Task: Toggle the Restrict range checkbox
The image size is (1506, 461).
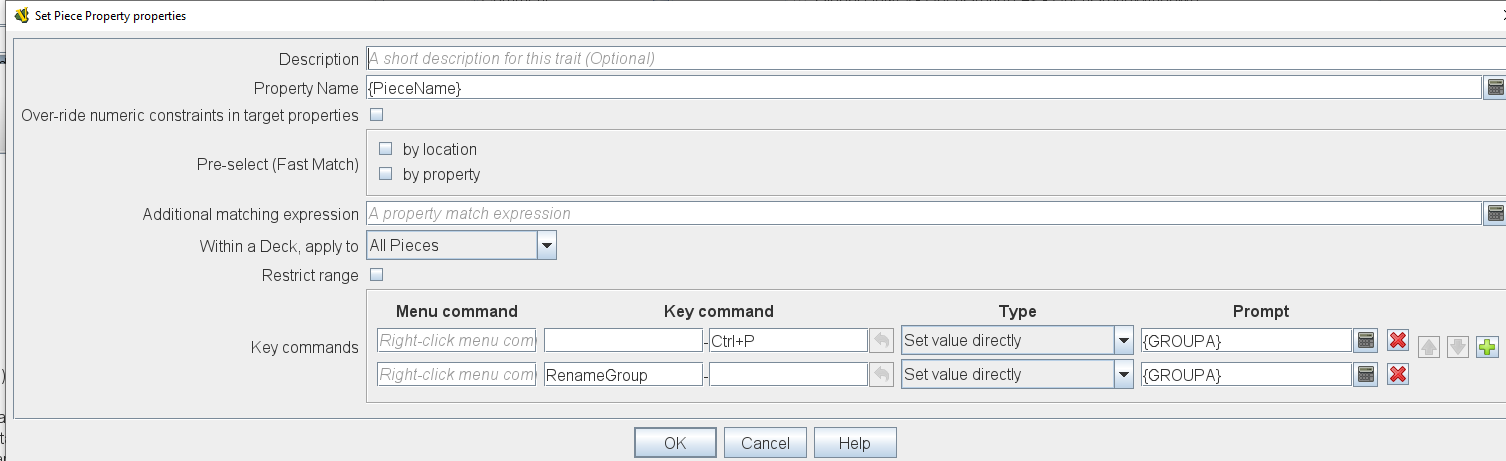Action: click(x=377, y=275)
